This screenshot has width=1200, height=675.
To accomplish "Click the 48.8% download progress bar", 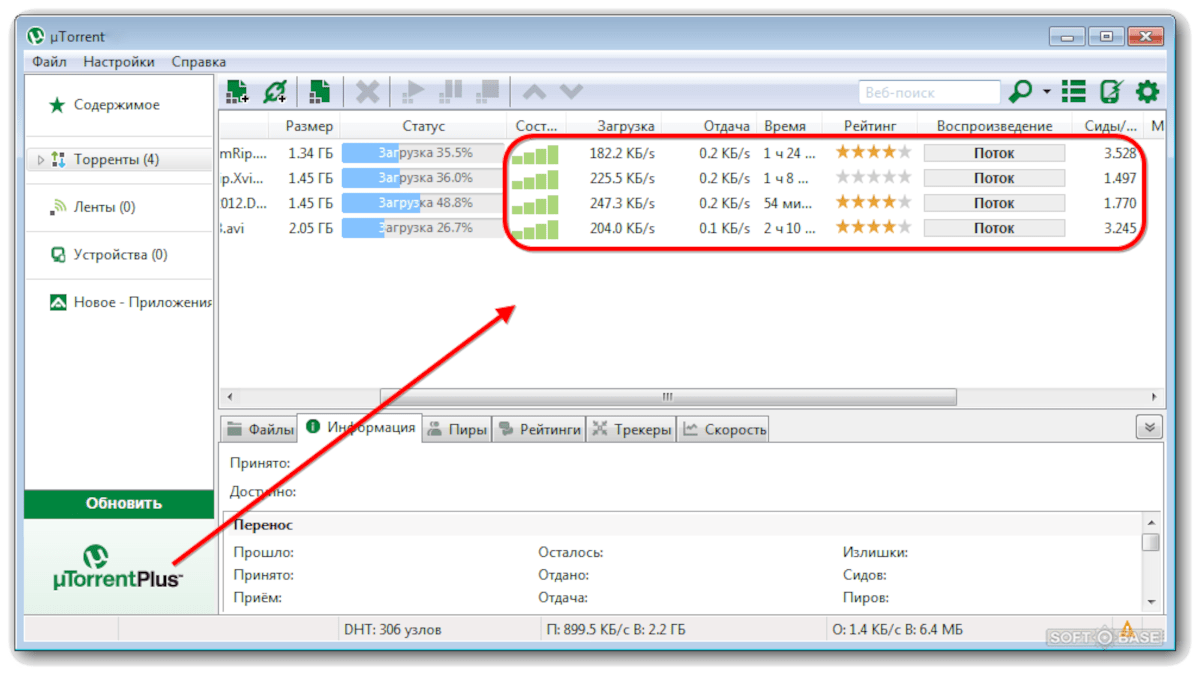I will click(422, 203).
